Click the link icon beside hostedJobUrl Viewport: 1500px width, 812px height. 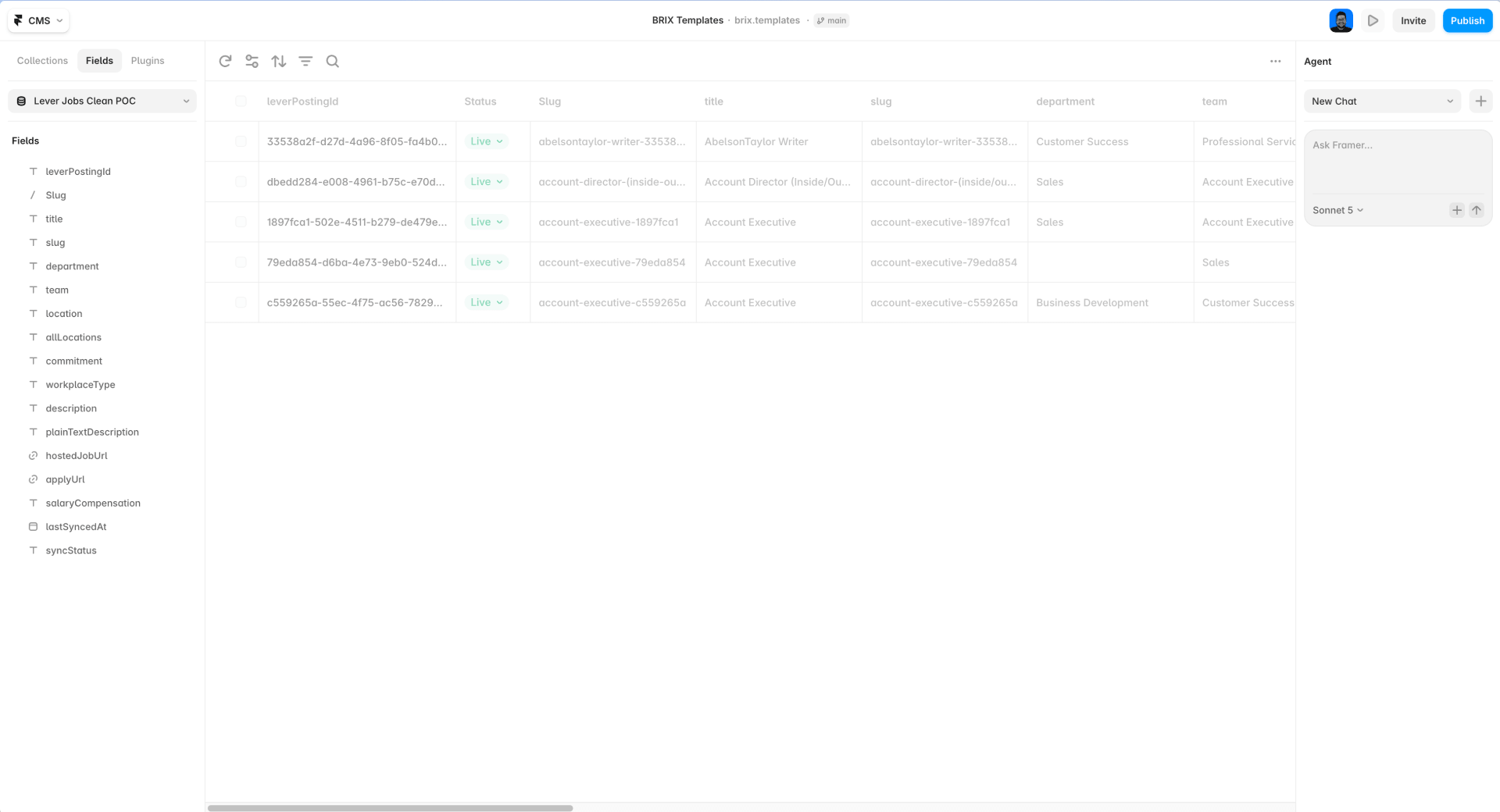click(33, 456)
